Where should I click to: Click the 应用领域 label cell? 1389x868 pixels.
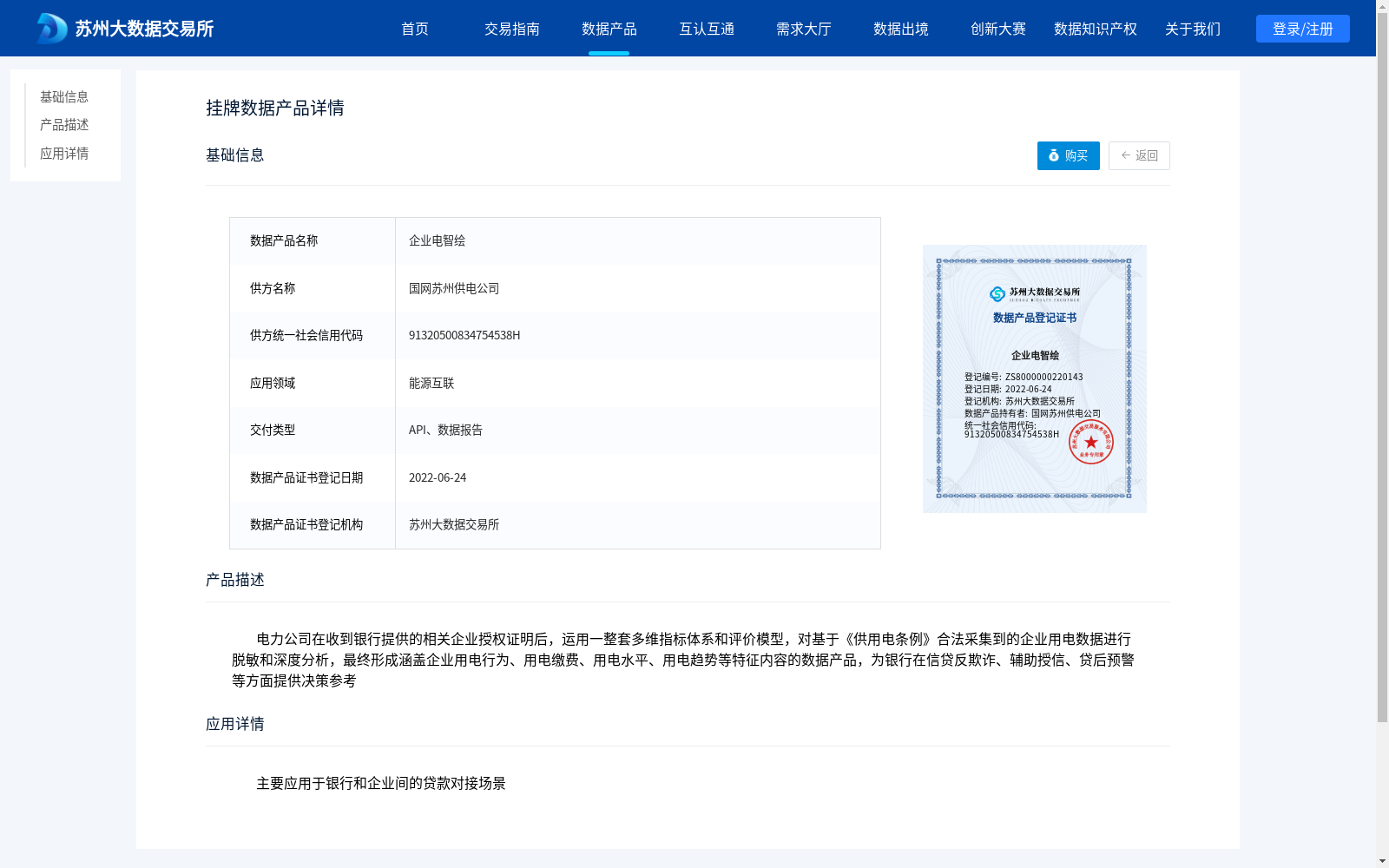313,383
